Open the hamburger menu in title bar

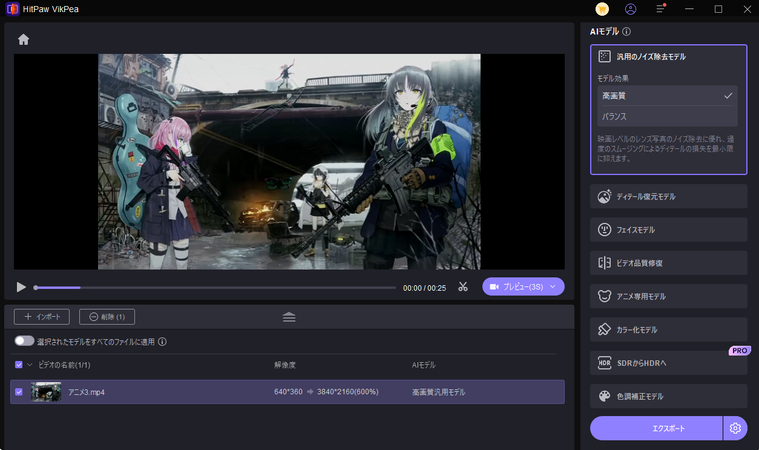coord(660,9)
